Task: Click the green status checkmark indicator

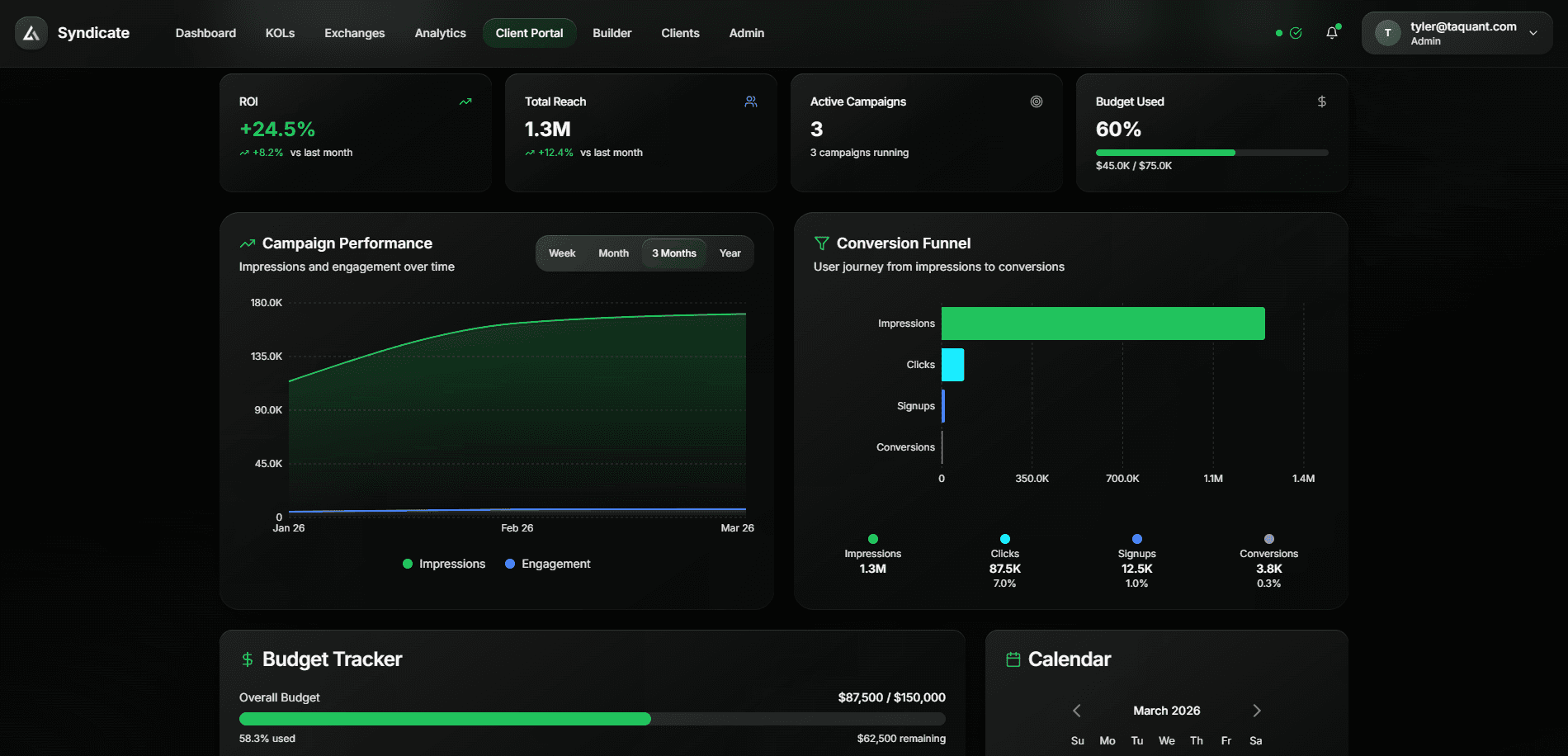Action: (1296, 33)
